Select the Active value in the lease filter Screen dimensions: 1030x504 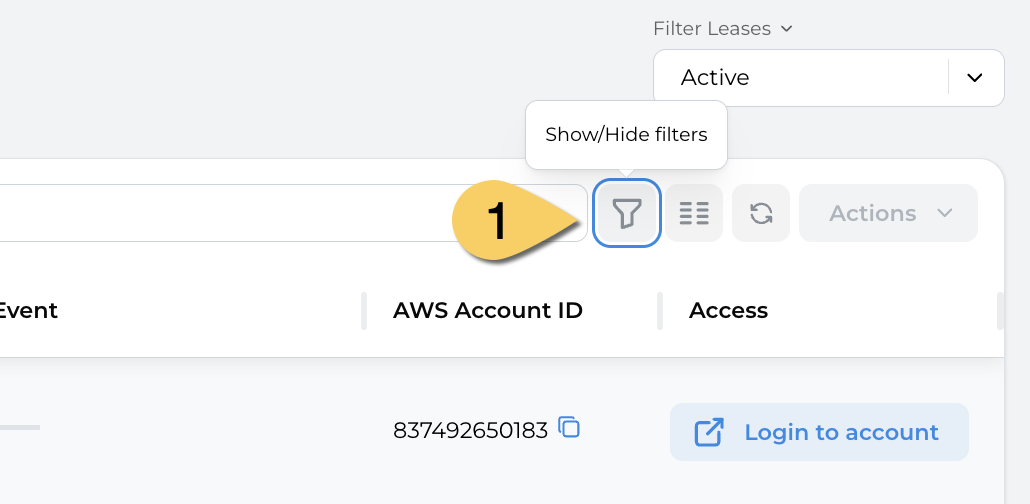click(715, 78)
